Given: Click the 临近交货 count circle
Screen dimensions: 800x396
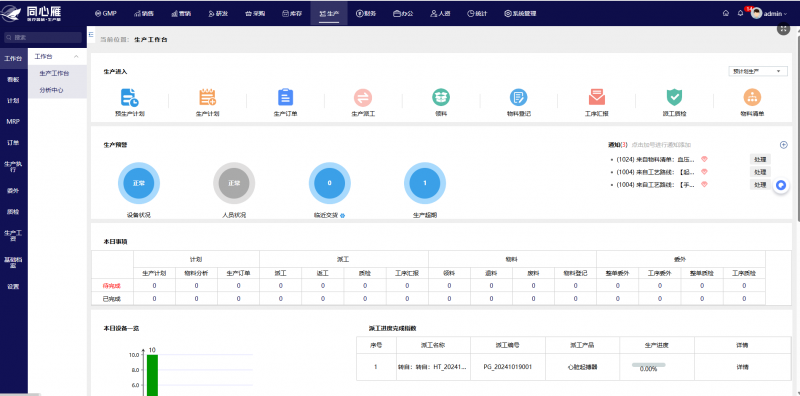Looking at the screenshot, I should click(x=330, y=183).
